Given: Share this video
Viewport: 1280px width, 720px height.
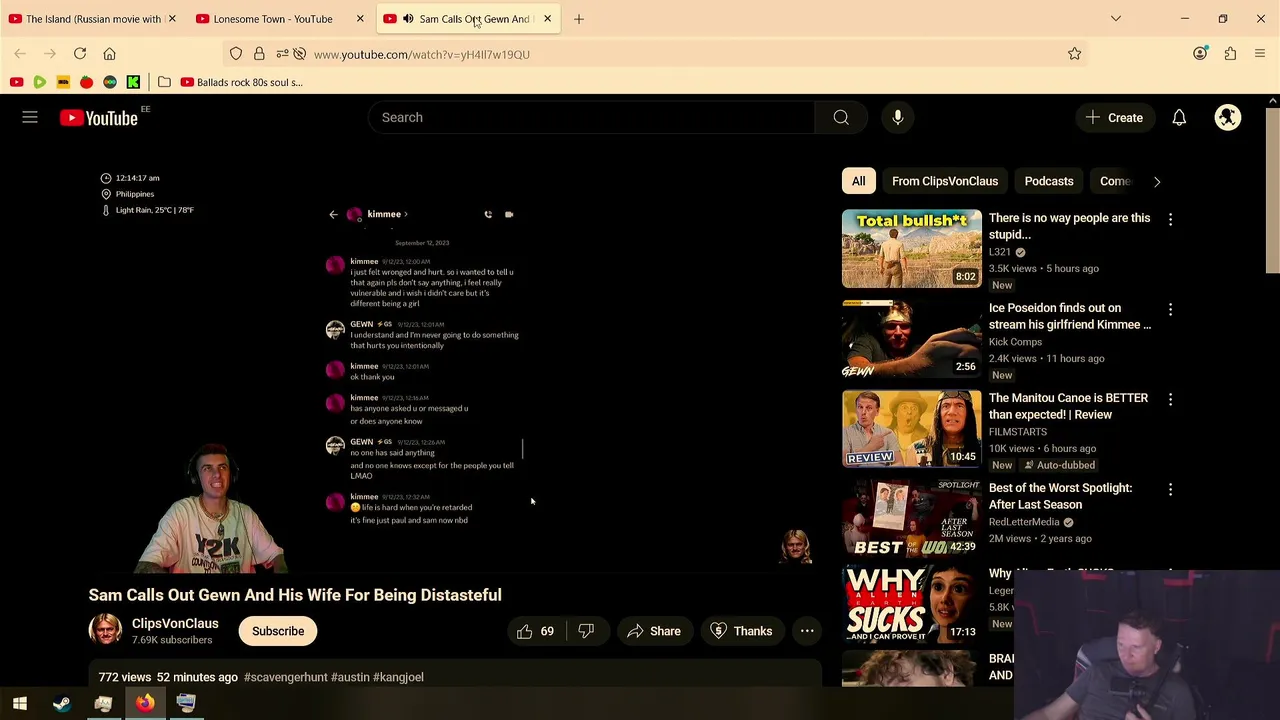Looking at the screenshot, I should click(x=654, y=631).
